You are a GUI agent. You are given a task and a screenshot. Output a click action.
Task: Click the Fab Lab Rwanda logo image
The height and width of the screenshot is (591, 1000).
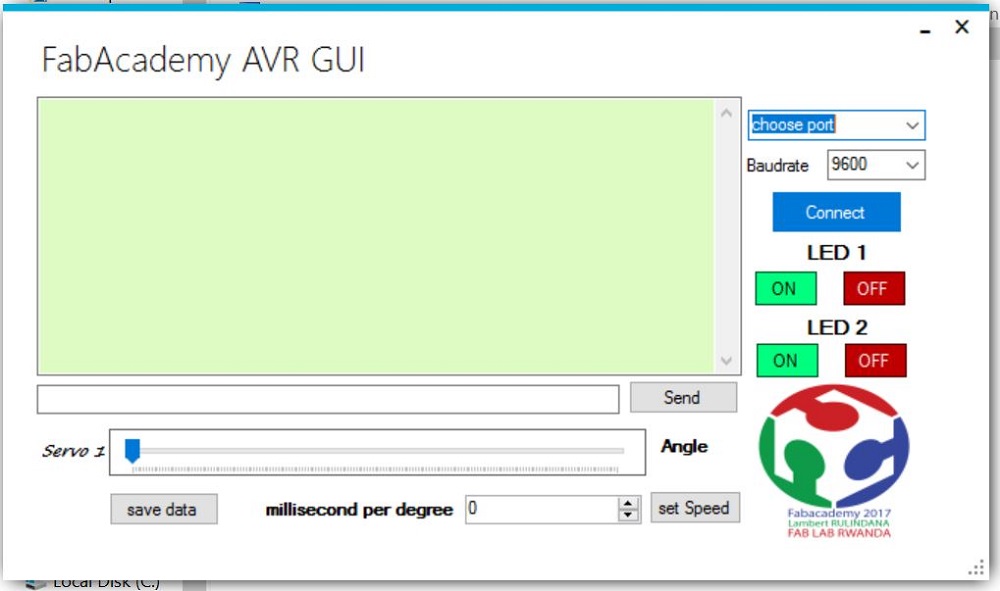pyautogui.click(x=835, y=462)
